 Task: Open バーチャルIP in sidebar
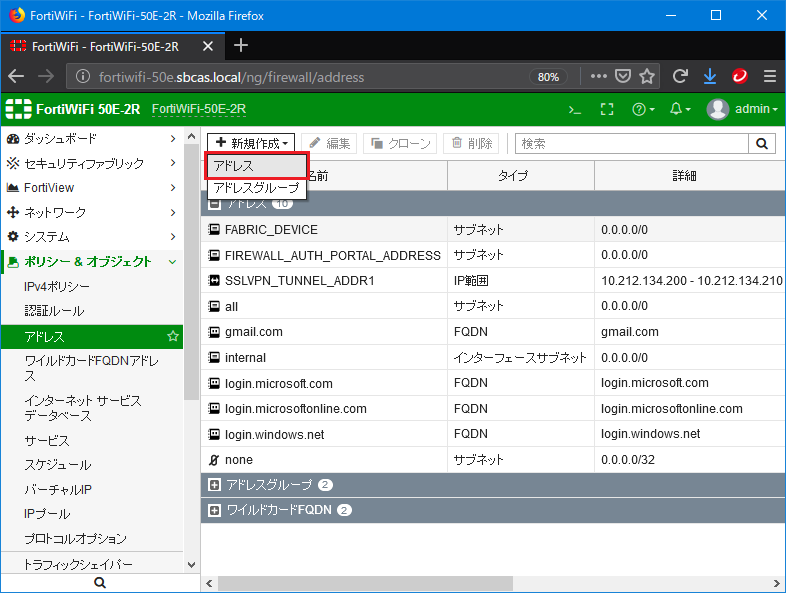coord(58,489)
